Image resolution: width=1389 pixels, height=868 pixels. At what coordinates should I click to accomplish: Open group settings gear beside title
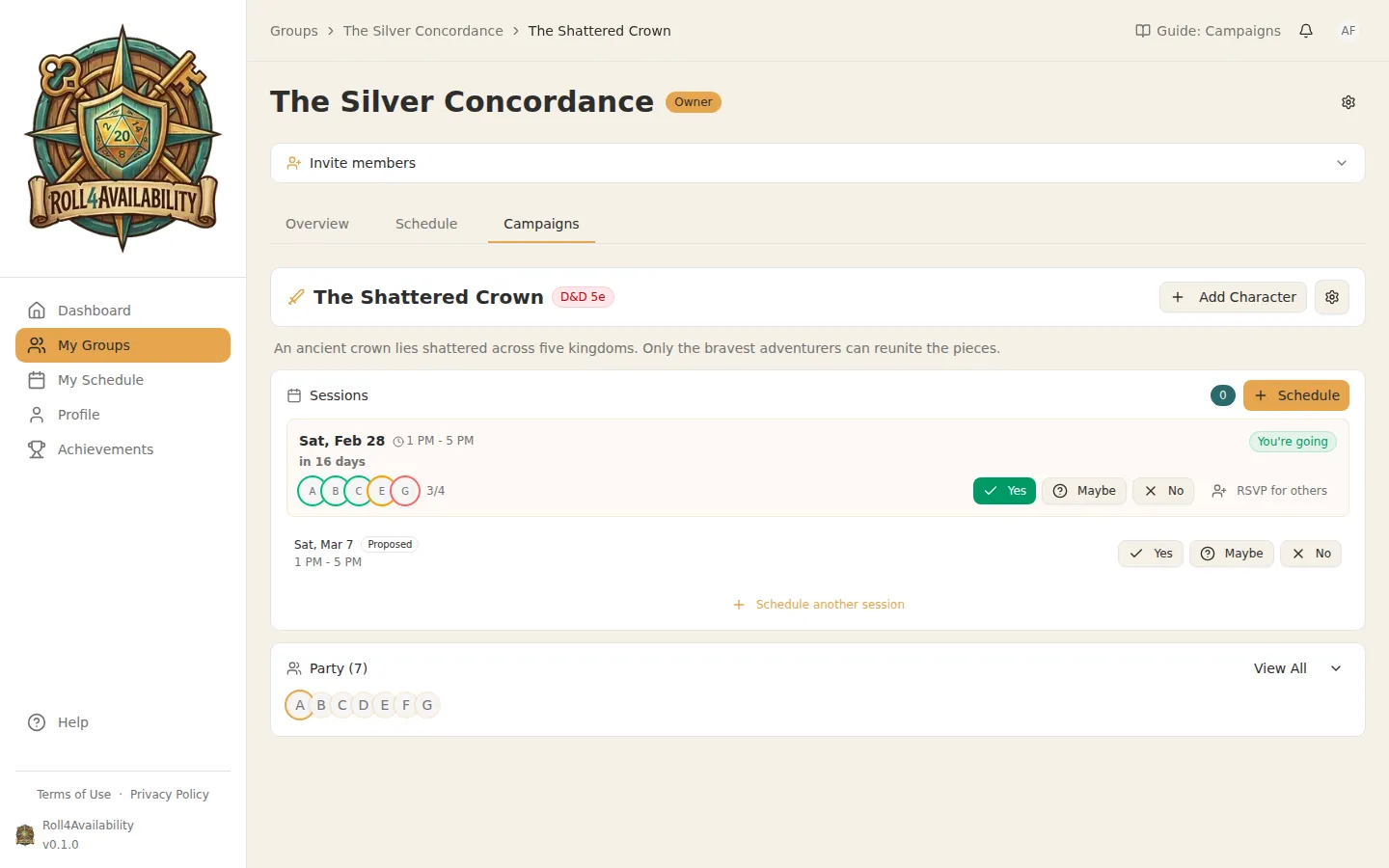(1348, 102)
